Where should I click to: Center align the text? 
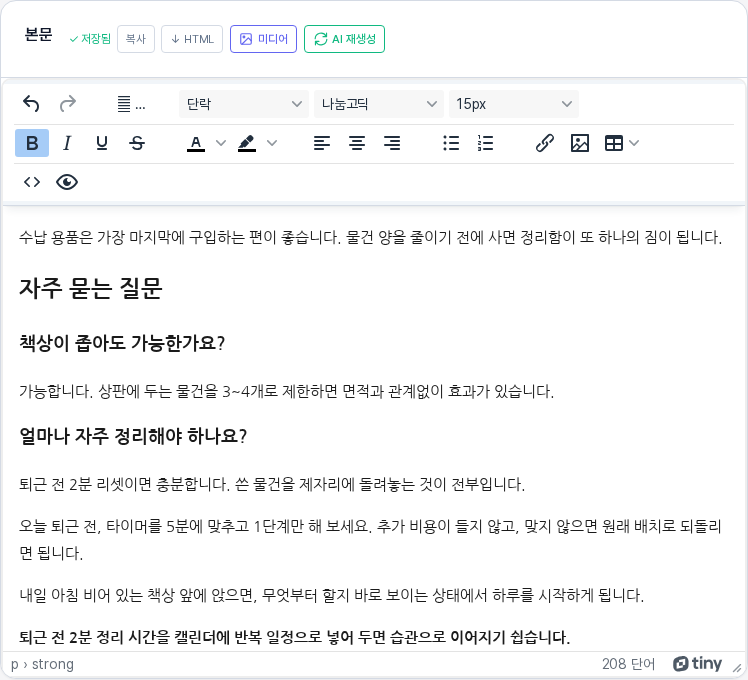(x=357, y=143)
